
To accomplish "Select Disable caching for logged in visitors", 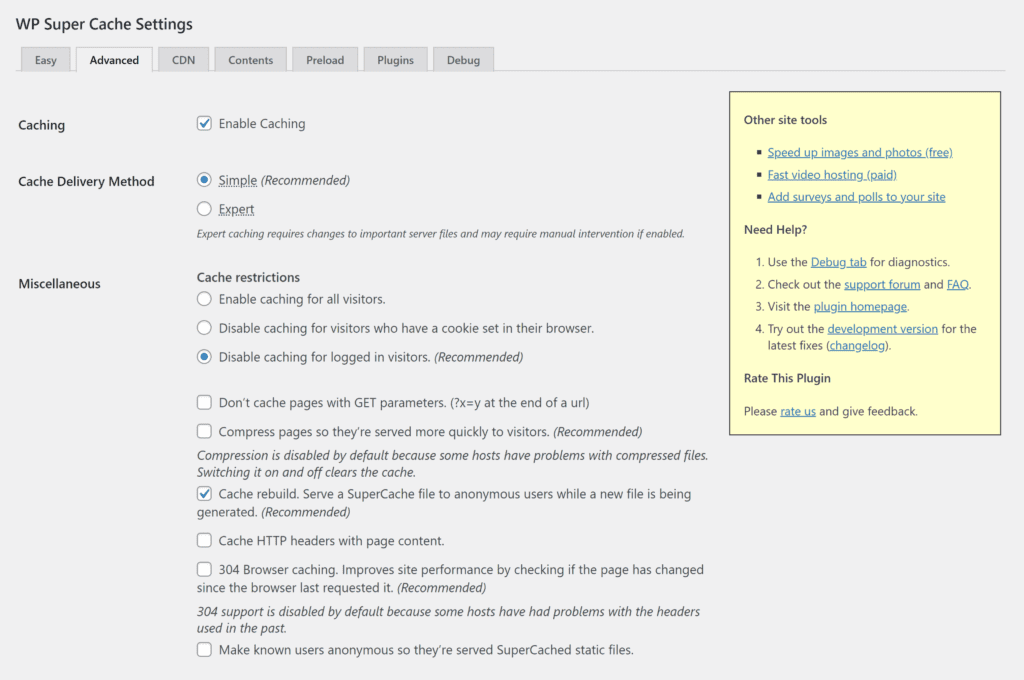I will click(204, 357).
